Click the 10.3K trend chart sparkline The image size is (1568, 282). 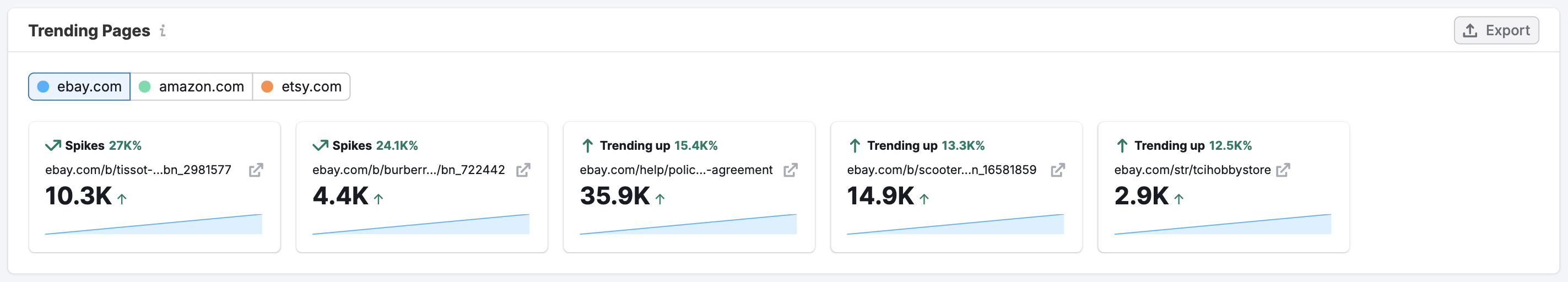point(153,225)
